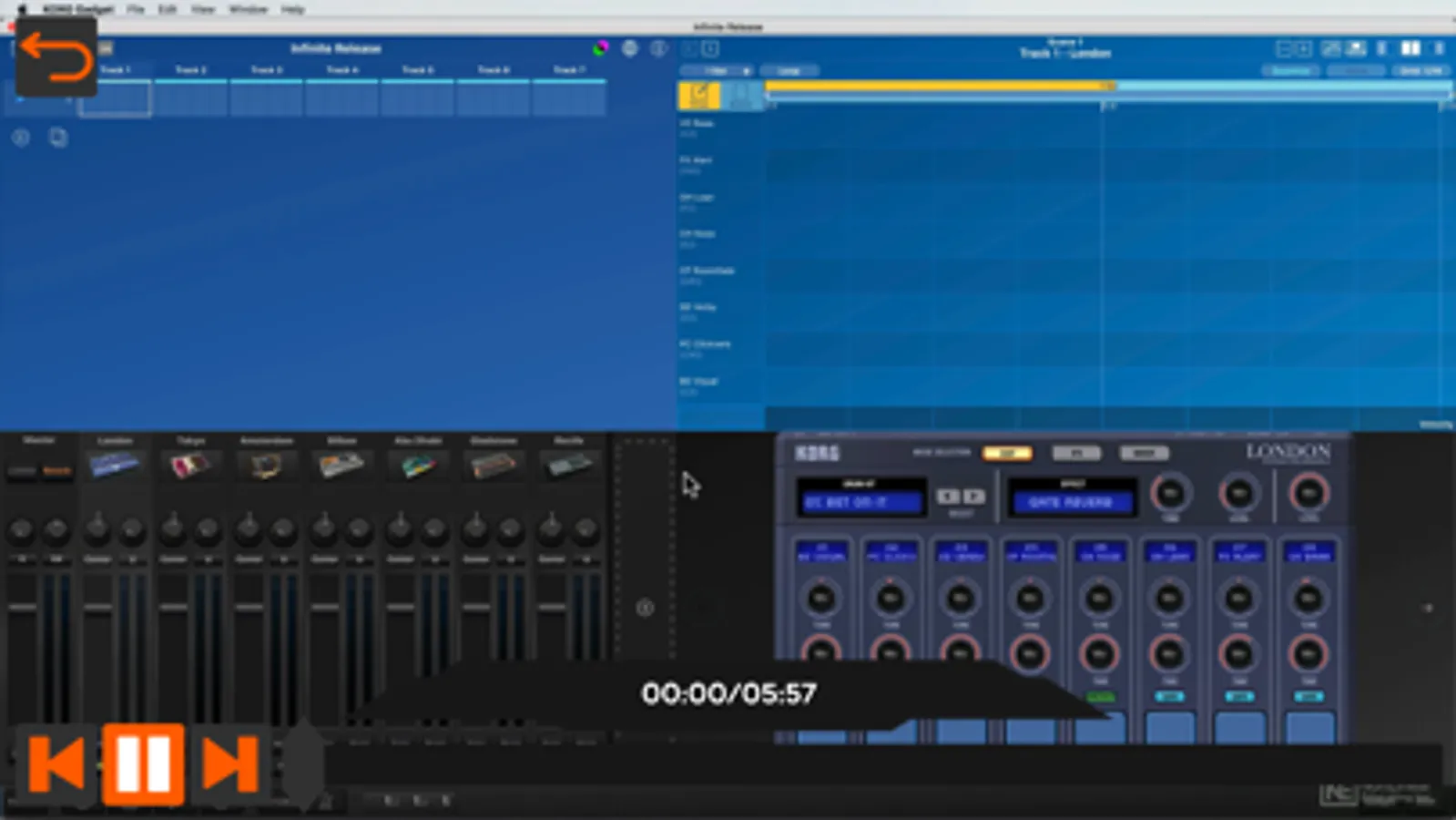Switch to the middle mode selection button
The width and height of the screenshot is (1456, 820).
[x=1076, y=453]
